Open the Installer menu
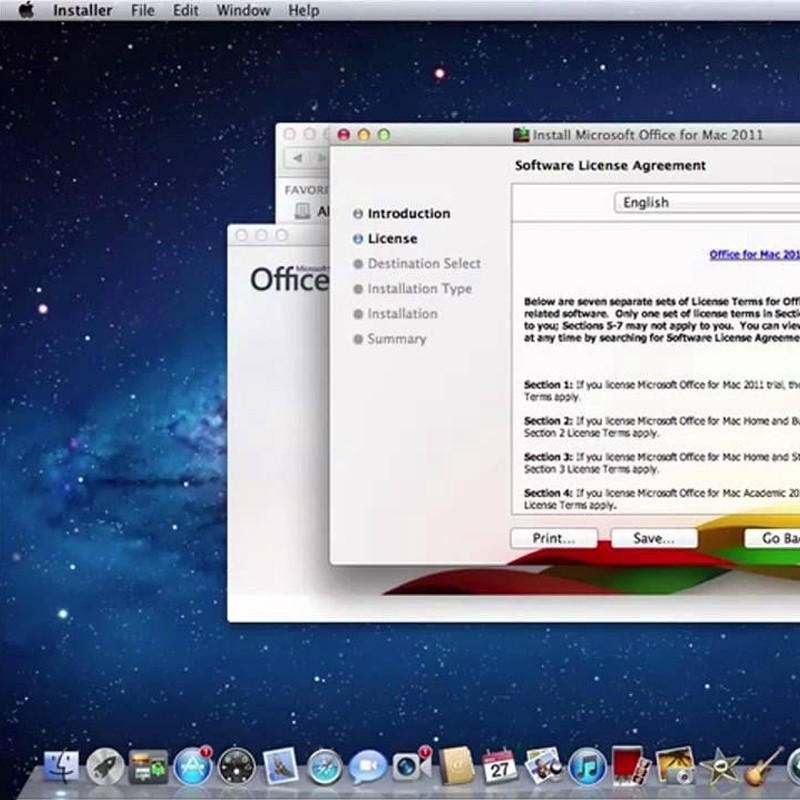The image size is (800, 800). (82, 11)
